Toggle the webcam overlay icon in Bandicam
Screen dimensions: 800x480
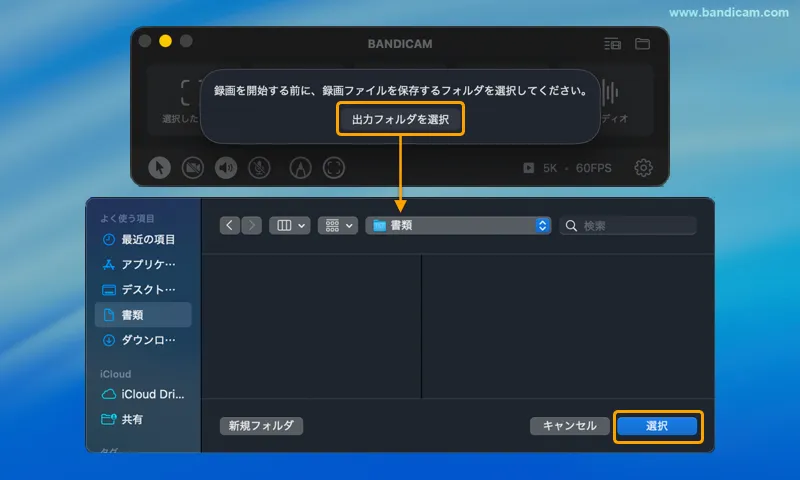click(x=193, y=168)
